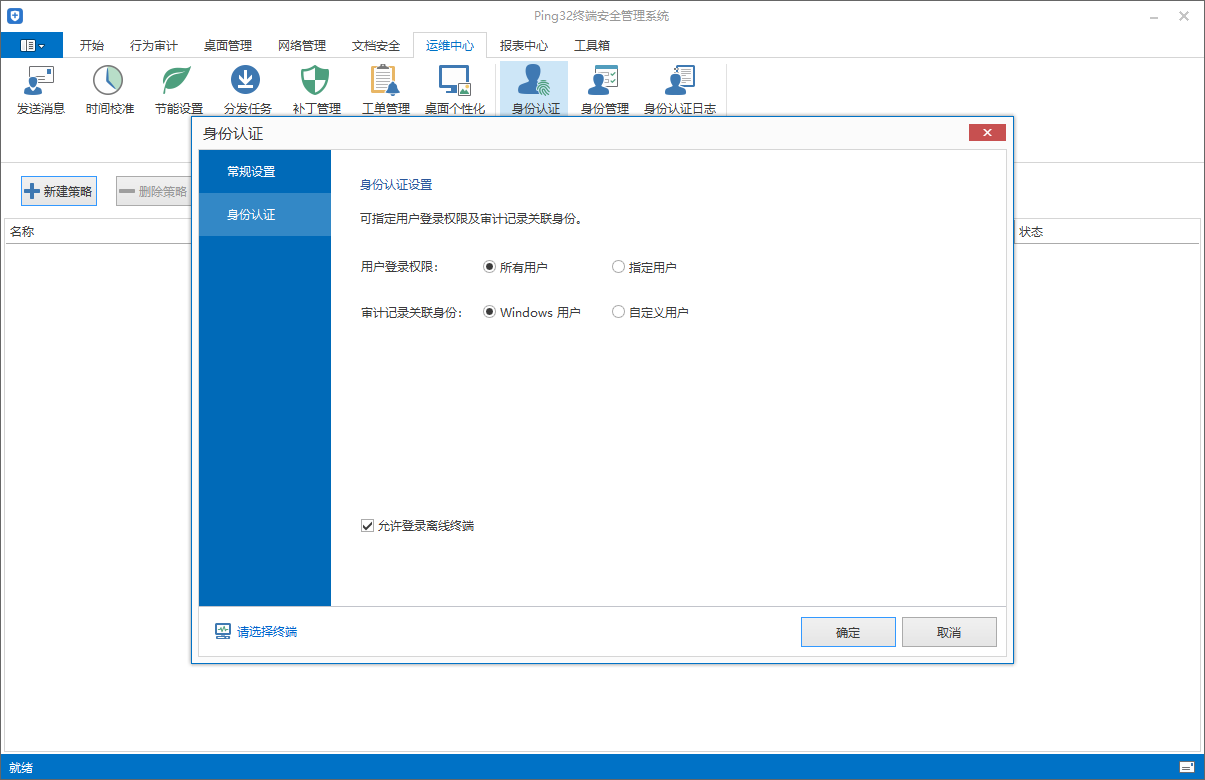Select 常规设置 in the dialog sidebar

(x=265, y=171)
